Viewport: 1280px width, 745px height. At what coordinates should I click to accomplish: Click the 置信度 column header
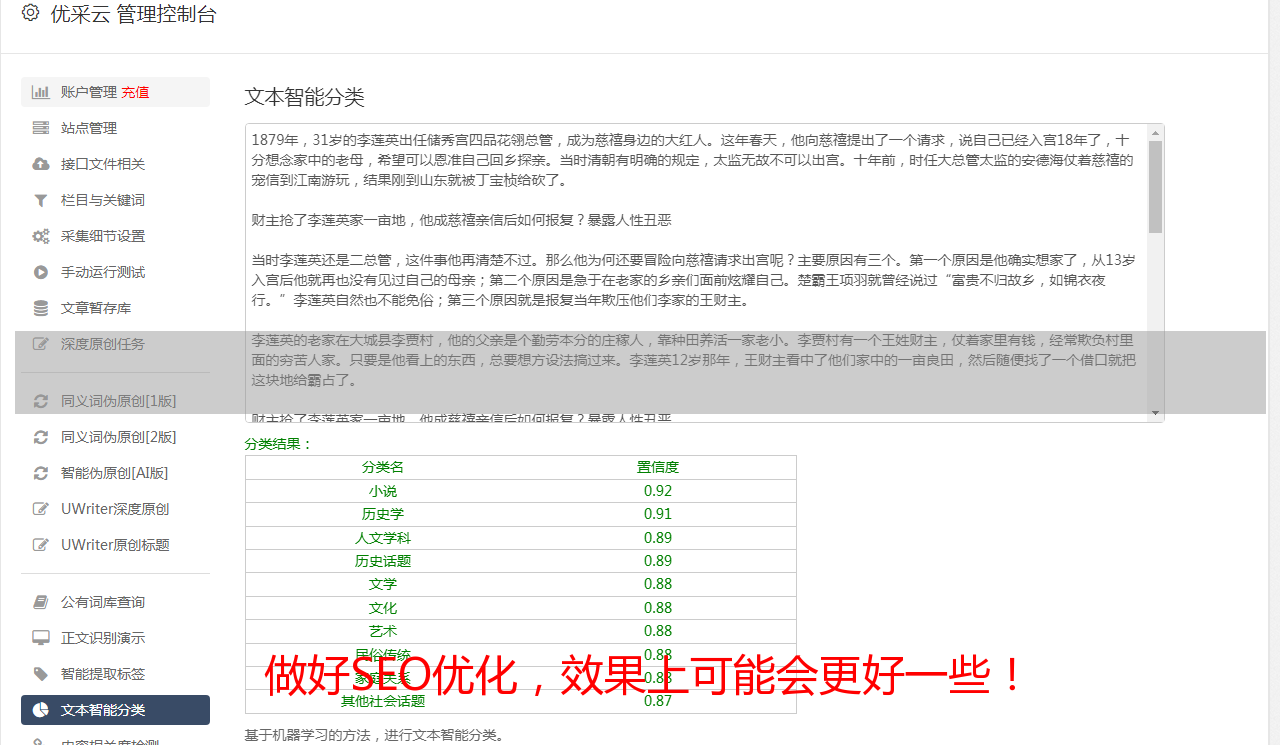point(658,467)
